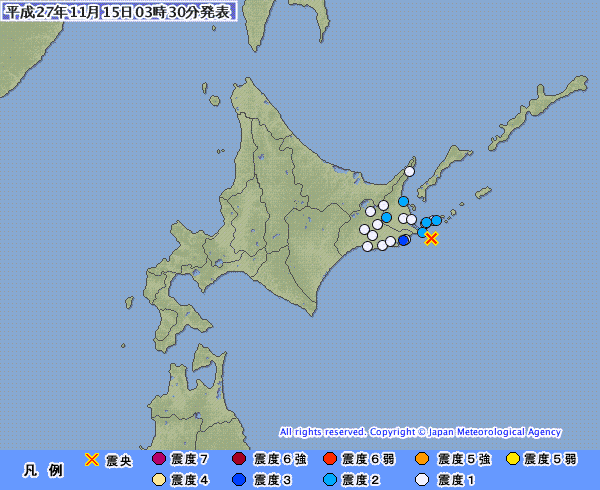
Task: Click the pale yellow 震度4 legend circle
Action: pyautogui.click(x=158, y=480)
